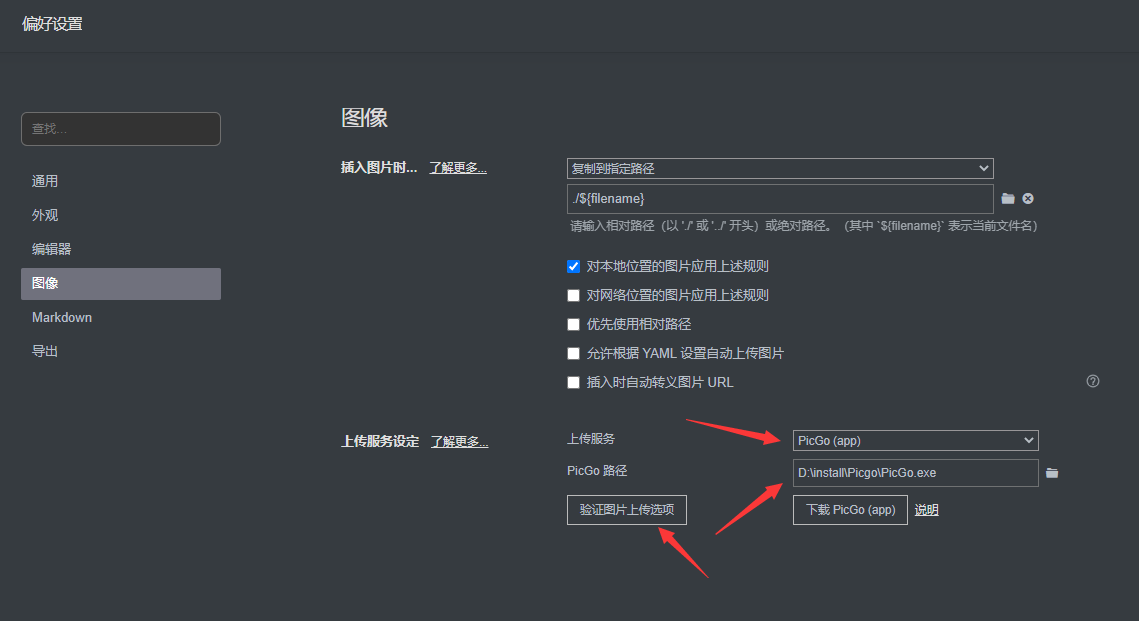Open help icon beside URL escape option
1139x621 pixels.
point(1093,381)
